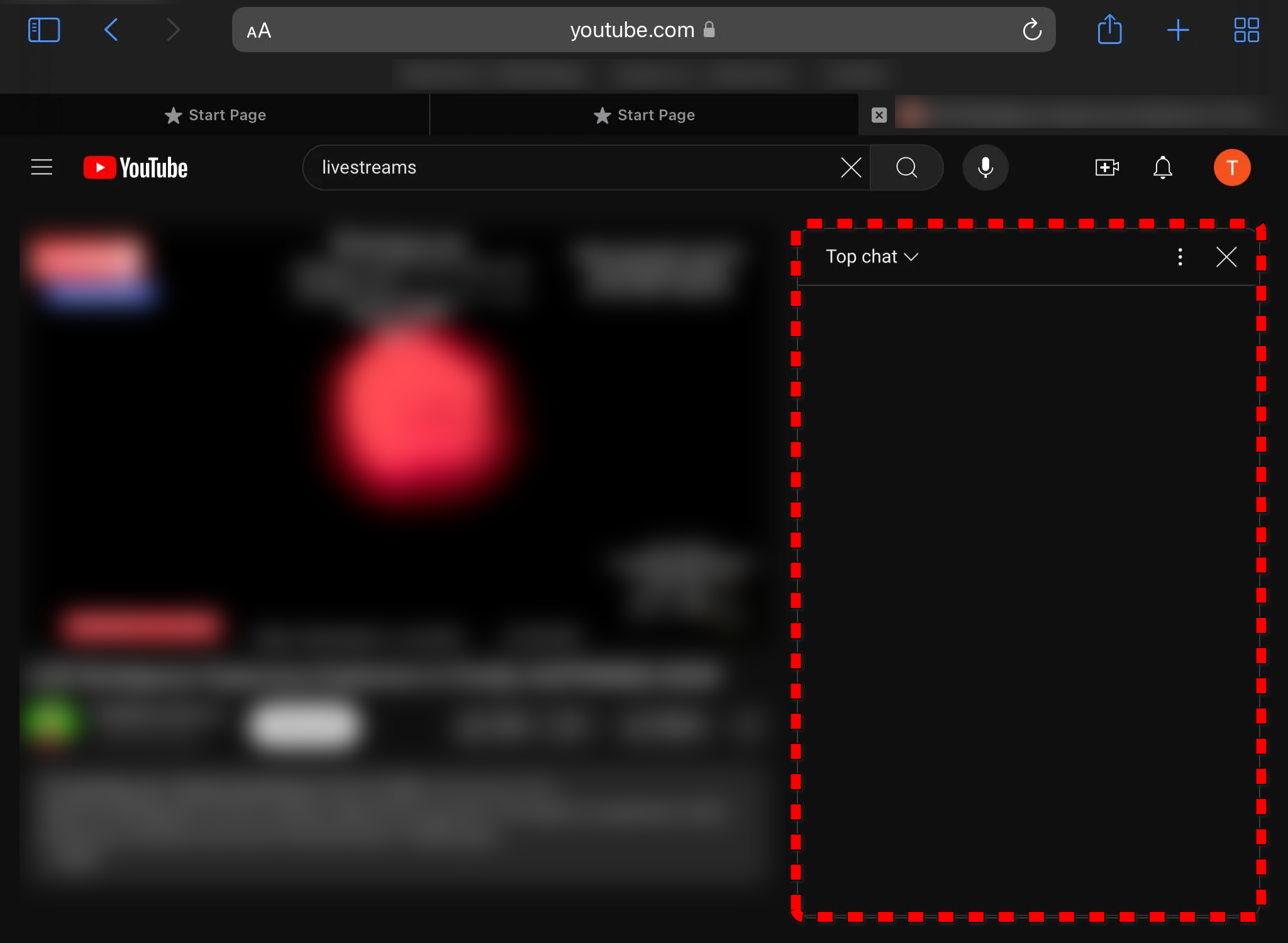Open a new tab with the plus

coord(1178,29)
